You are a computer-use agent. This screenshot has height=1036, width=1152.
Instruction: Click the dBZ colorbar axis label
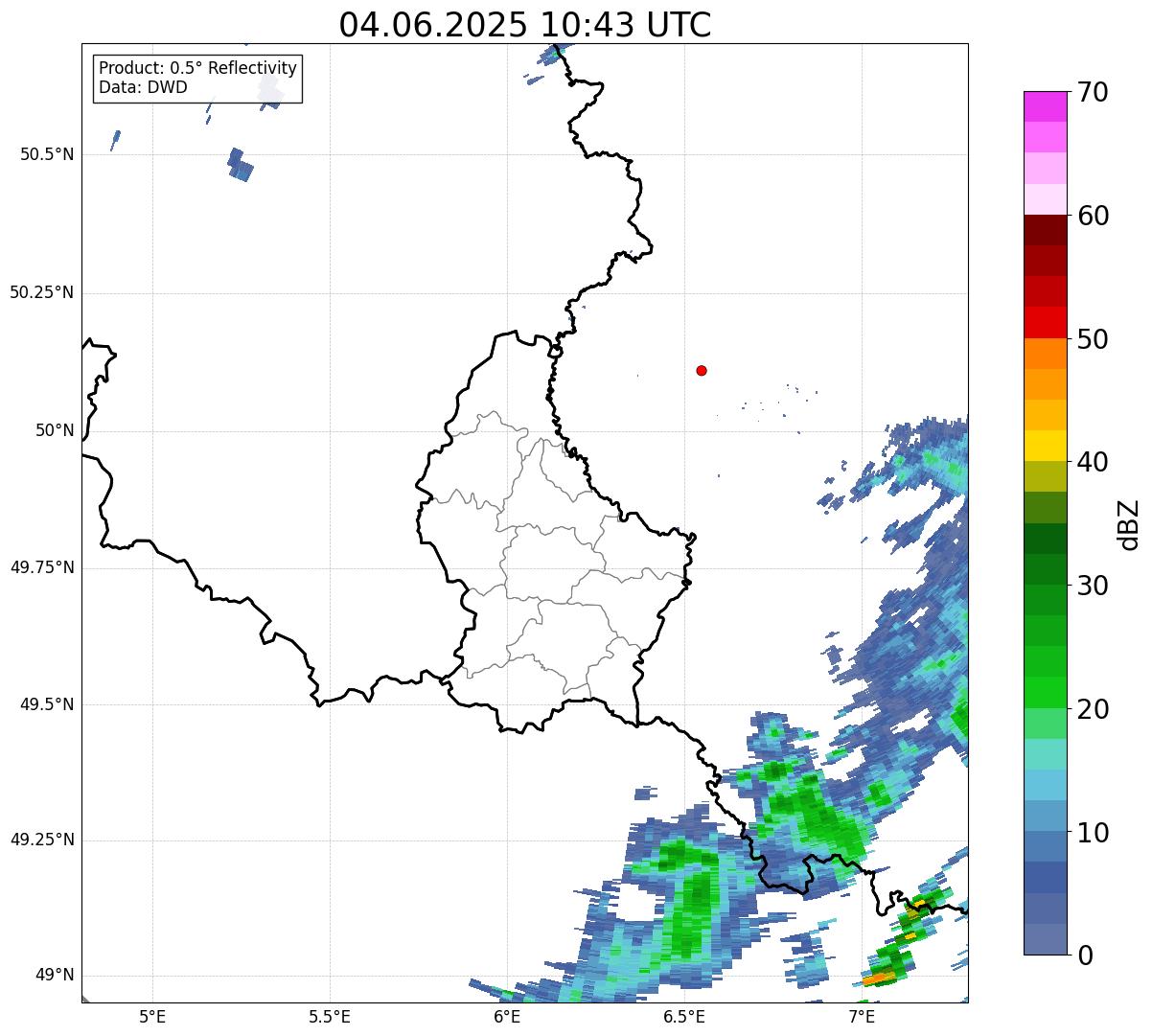[x=1129, y=524]
